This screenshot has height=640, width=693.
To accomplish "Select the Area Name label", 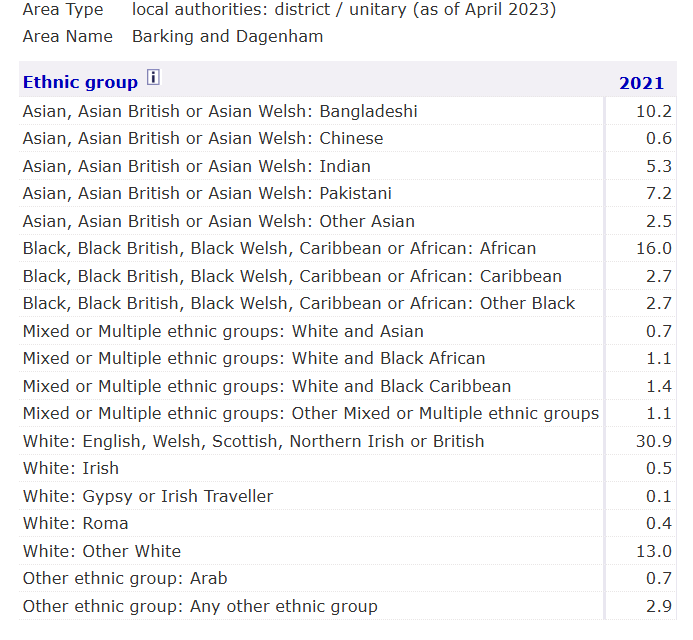I will tap(68, 37).
